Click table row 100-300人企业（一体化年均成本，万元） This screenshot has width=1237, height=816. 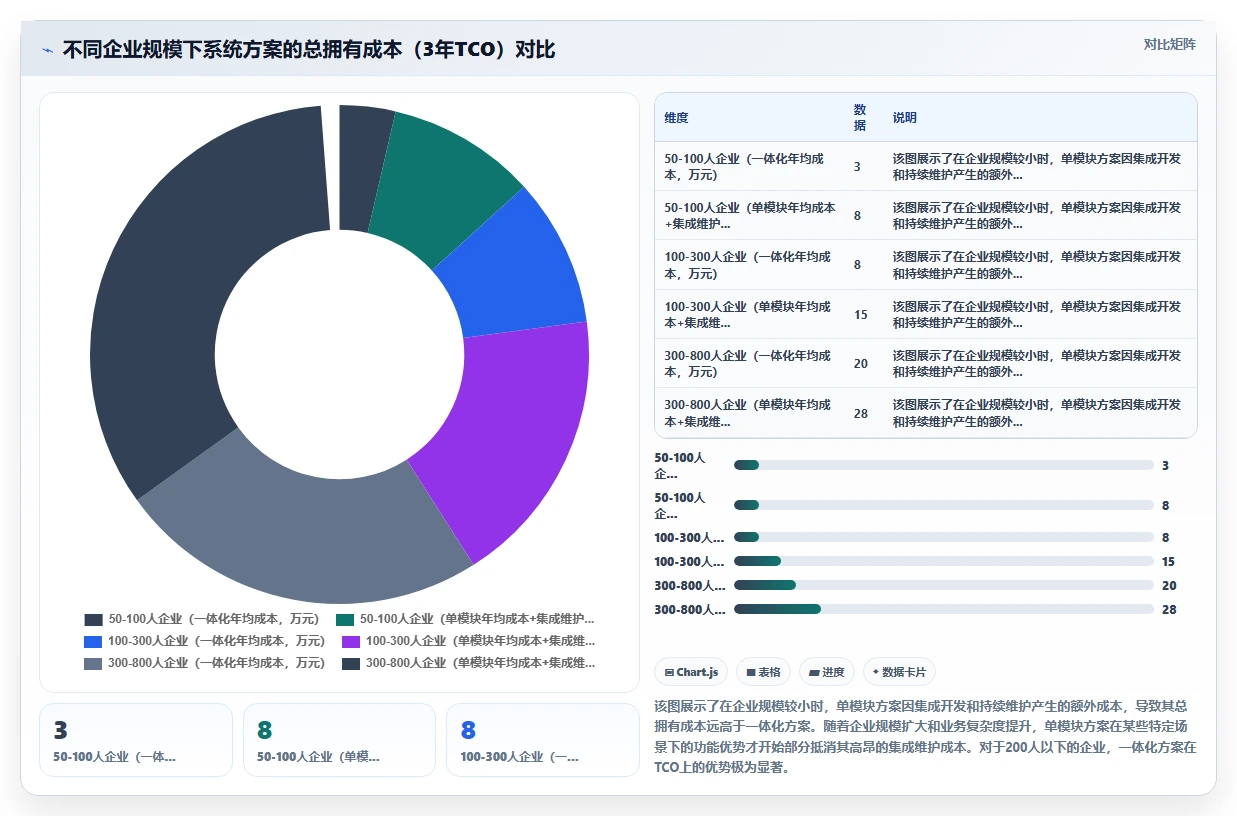click(x=925, y=265)
